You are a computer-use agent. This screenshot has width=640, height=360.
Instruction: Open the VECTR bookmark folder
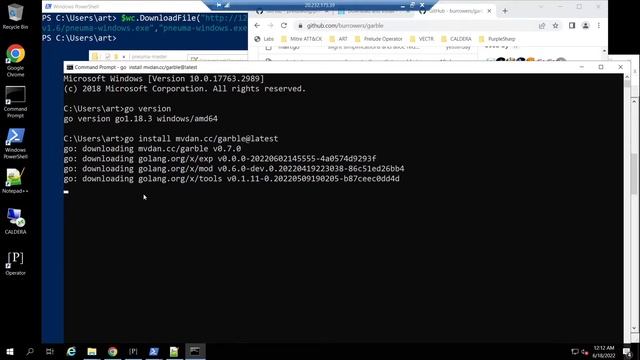click(x=422, y=39)
